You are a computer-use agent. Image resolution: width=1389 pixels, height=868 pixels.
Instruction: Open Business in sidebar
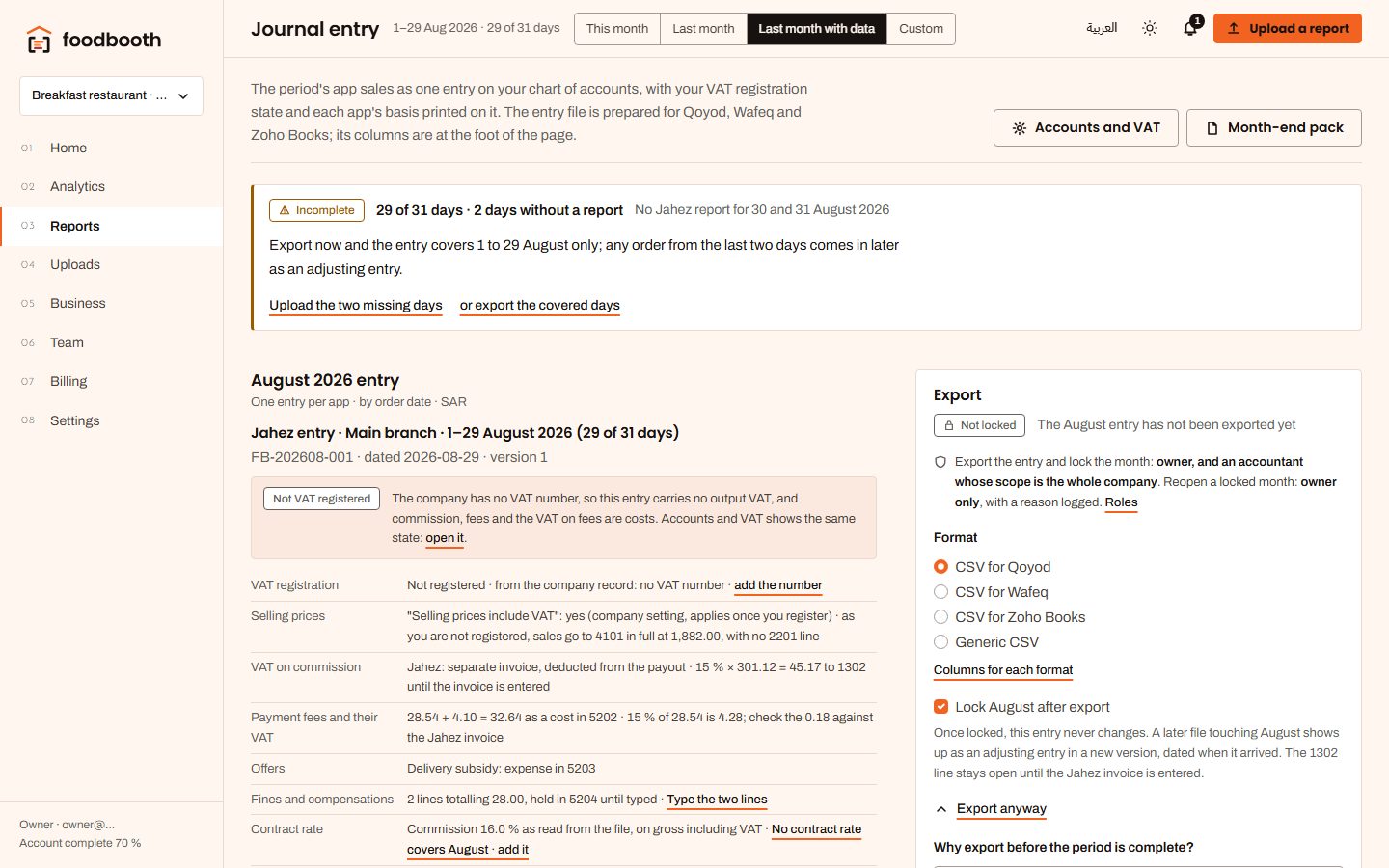[111, 303]
